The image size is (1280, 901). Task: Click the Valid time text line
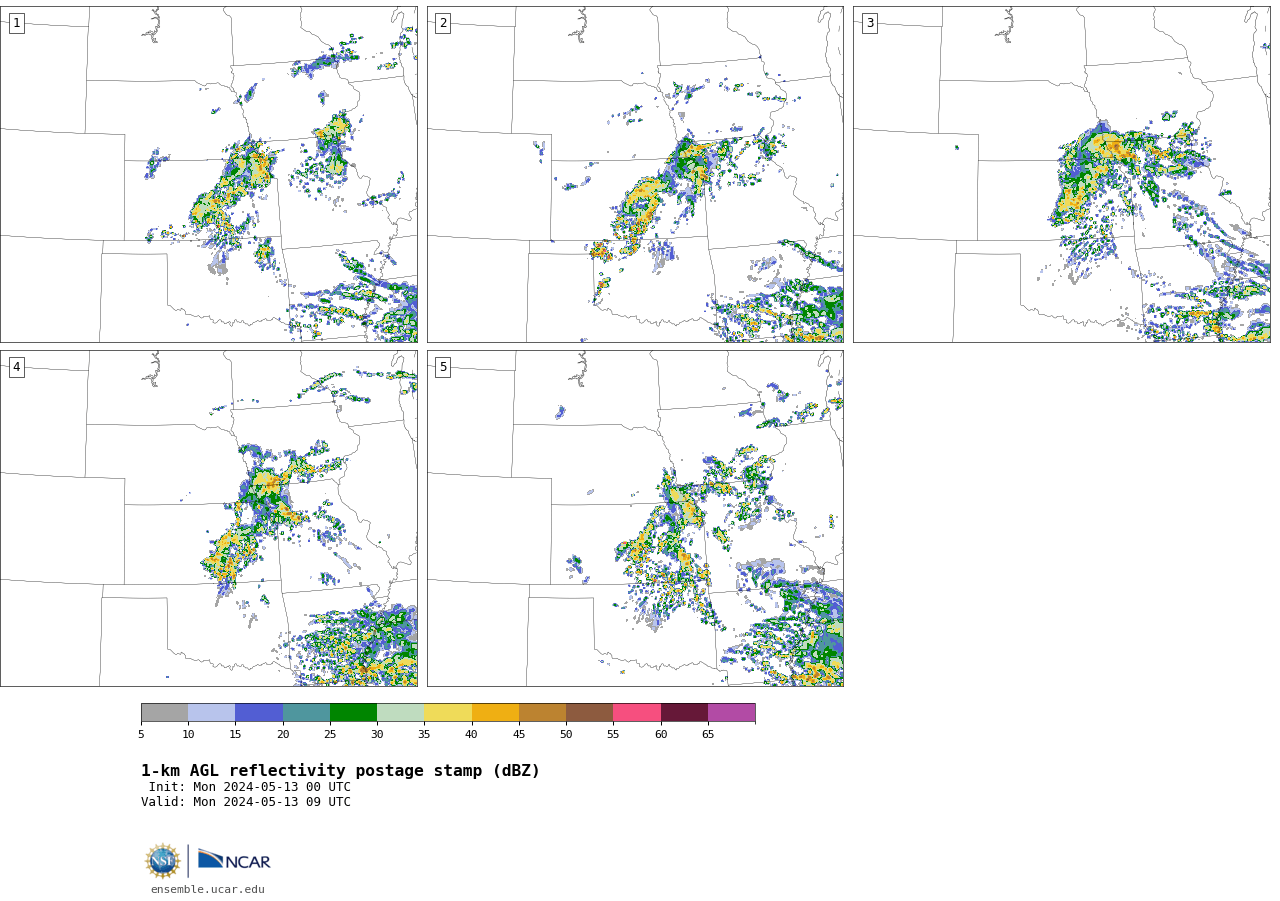246,802
